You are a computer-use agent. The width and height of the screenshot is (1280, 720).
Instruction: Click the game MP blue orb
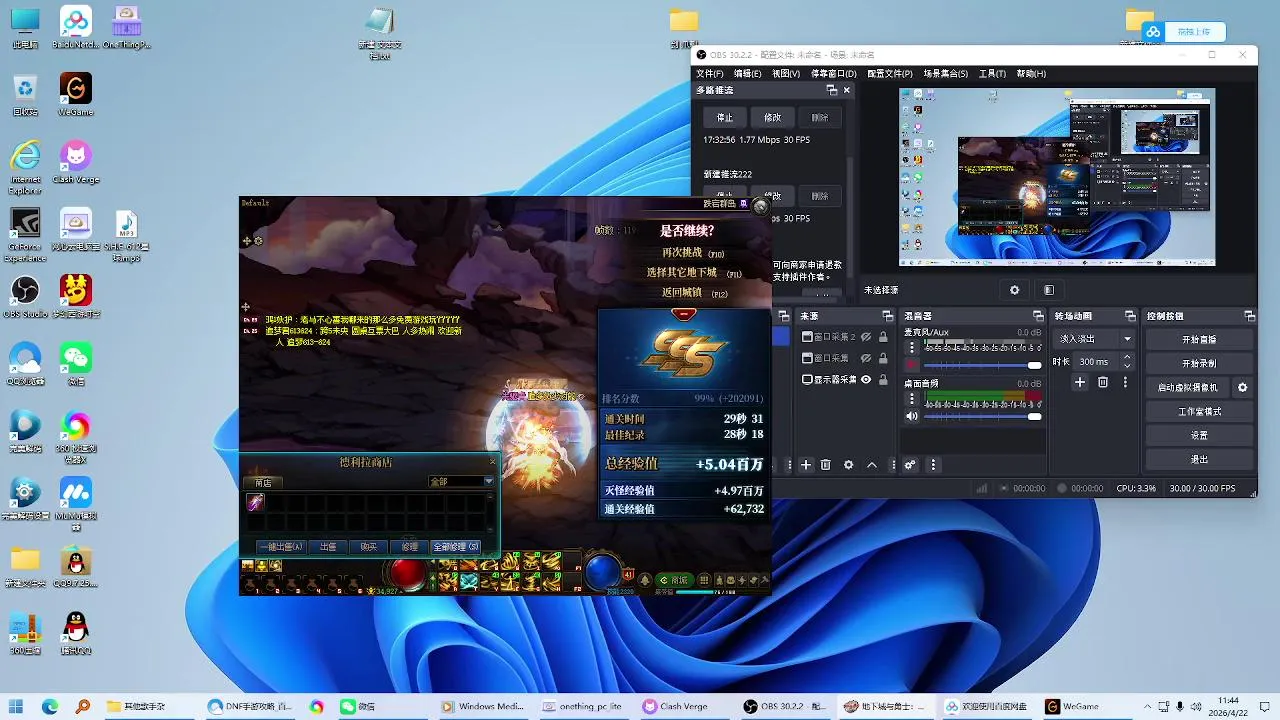(603, 572)
